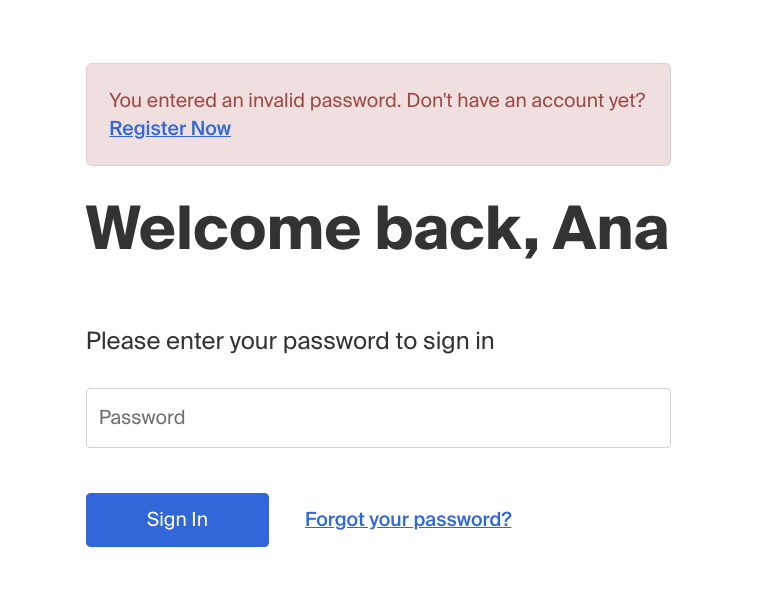Image resolution: width=770 pixels, height=600 pixels.
Task: Click the word Ana in the heading
Action: (x=610, y=229)
